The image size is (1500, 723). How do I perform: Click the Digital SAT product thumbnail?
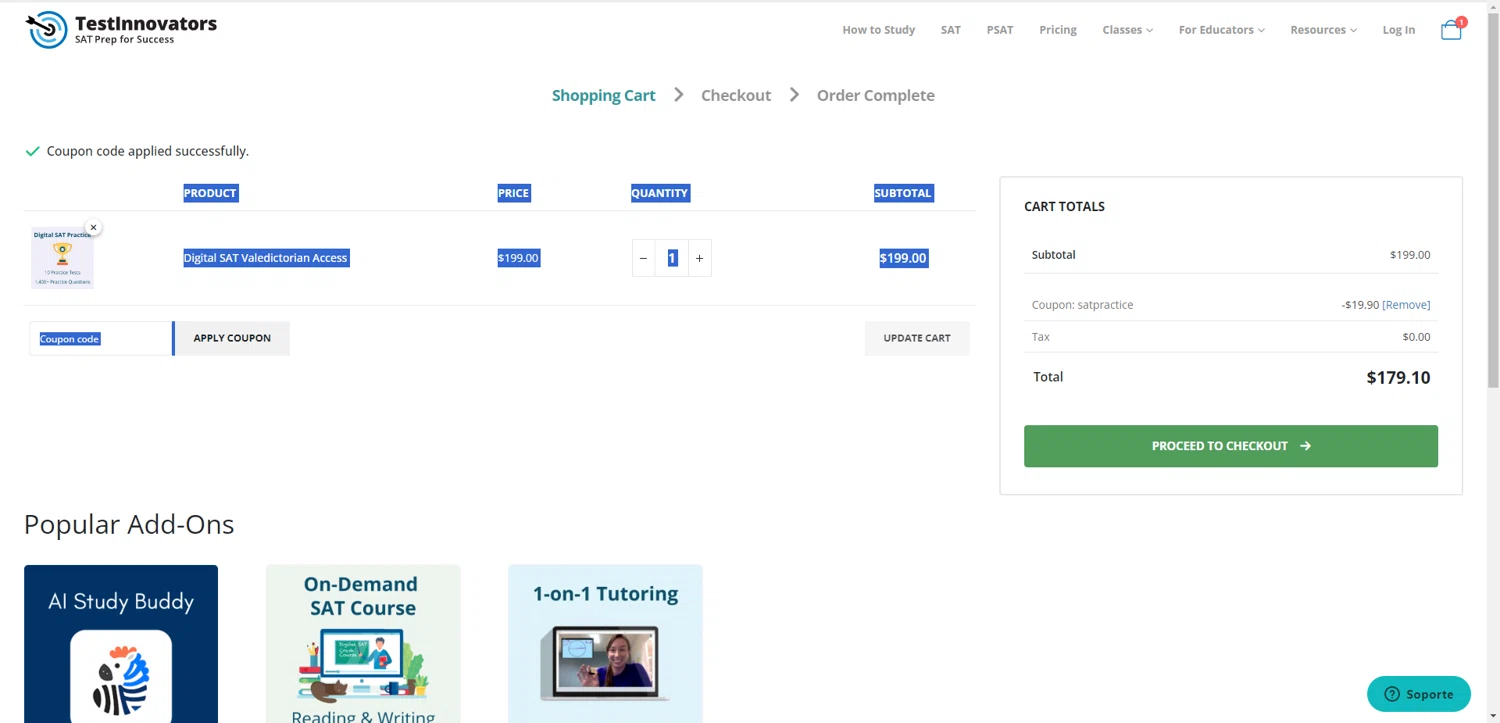62,259
